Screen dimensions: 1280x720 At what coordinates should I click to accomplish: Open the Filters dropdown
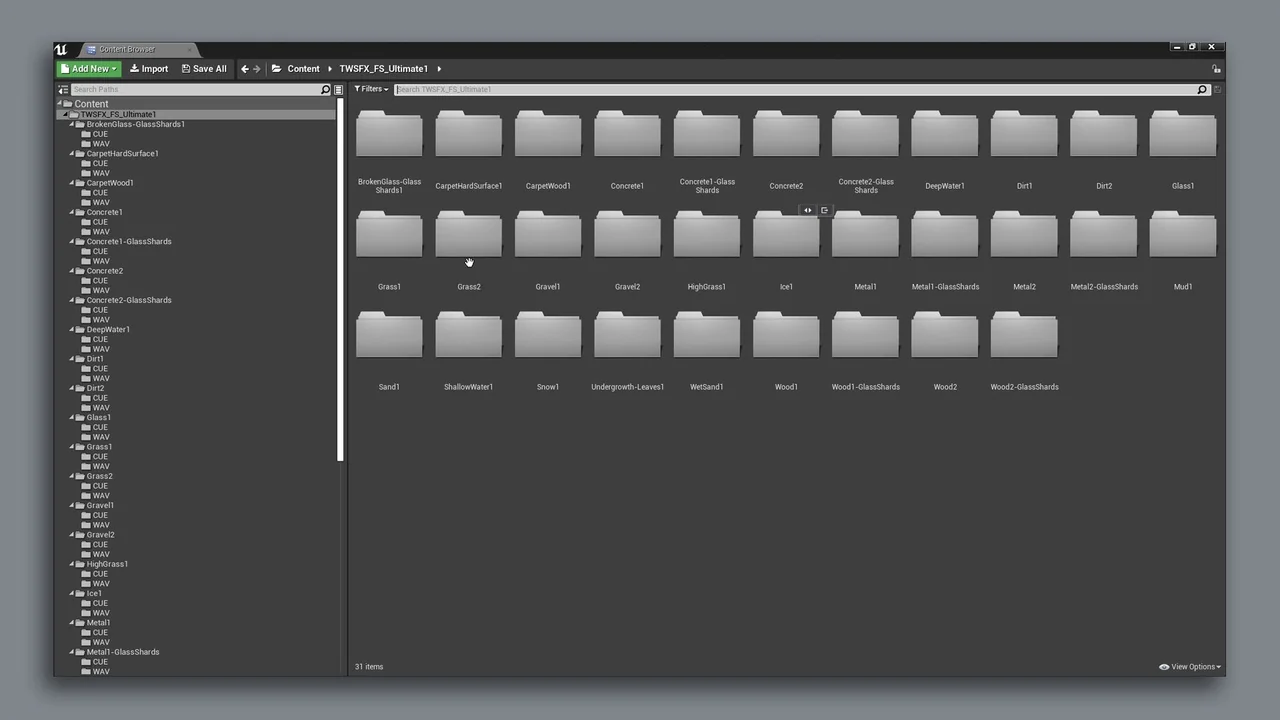(370, 89)
